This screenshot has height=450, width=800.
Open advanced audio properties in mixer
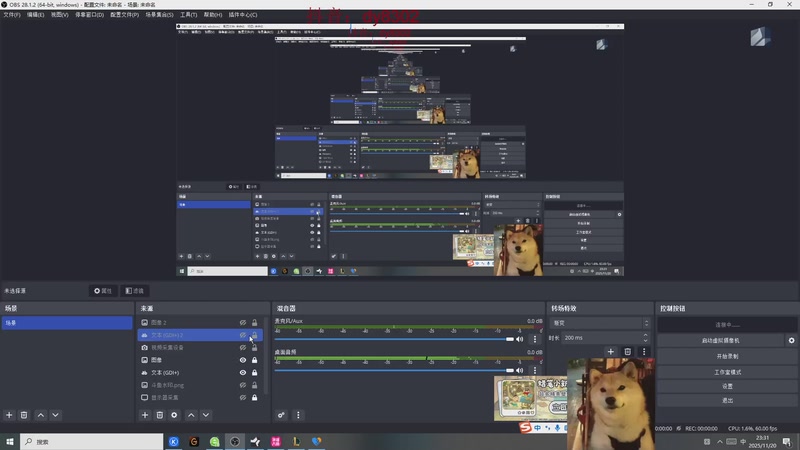click(281, 415)
